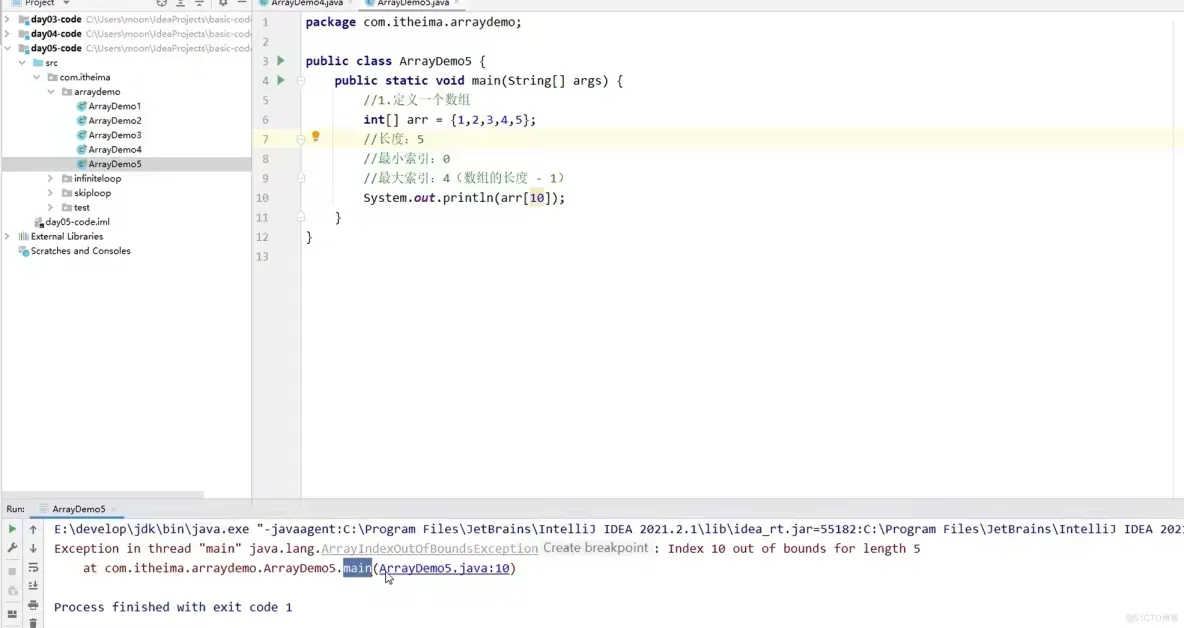Place cursor in 'int[] arr = {1,2,3,4,5};'
This screenshot has height=628, width=1184.
point(449,120)
